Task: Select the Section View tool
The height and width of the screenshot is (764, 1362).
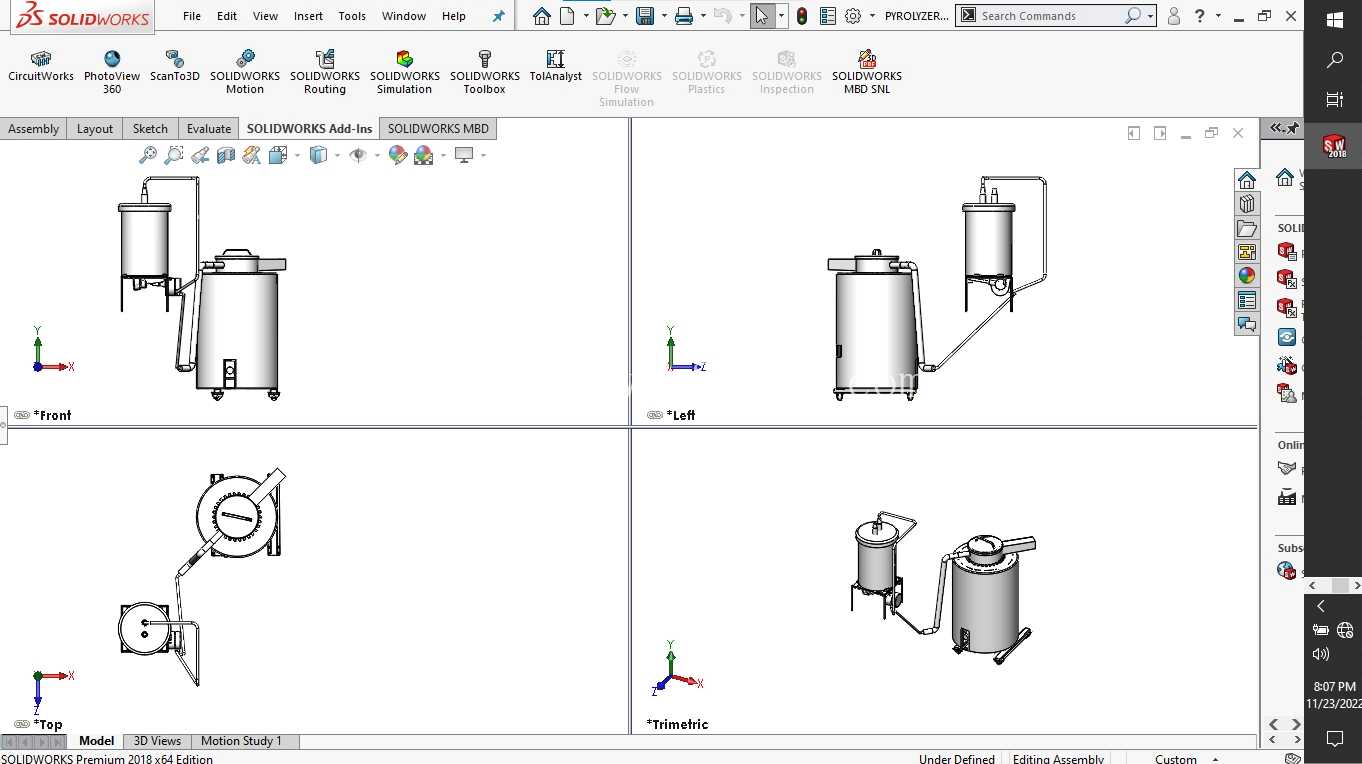Action: click(x=226, y=155)
